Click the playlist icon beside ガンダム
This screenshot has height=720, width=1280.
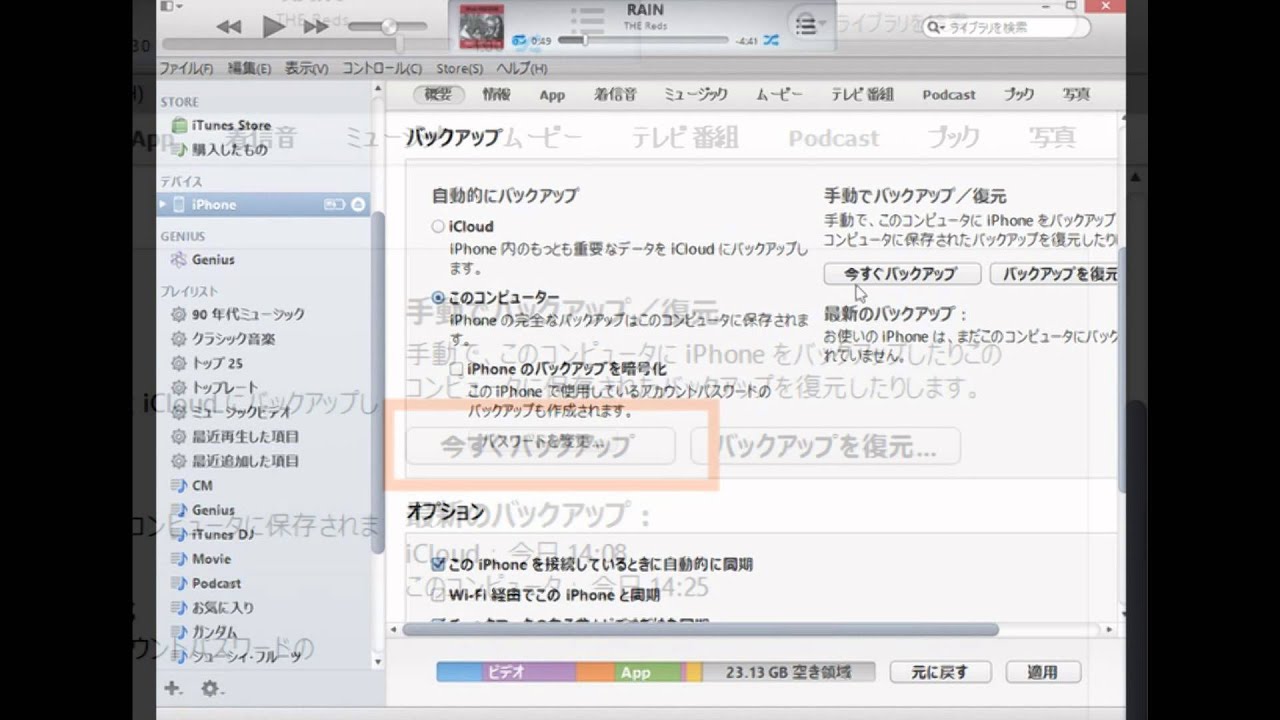(x=179, y=632)
